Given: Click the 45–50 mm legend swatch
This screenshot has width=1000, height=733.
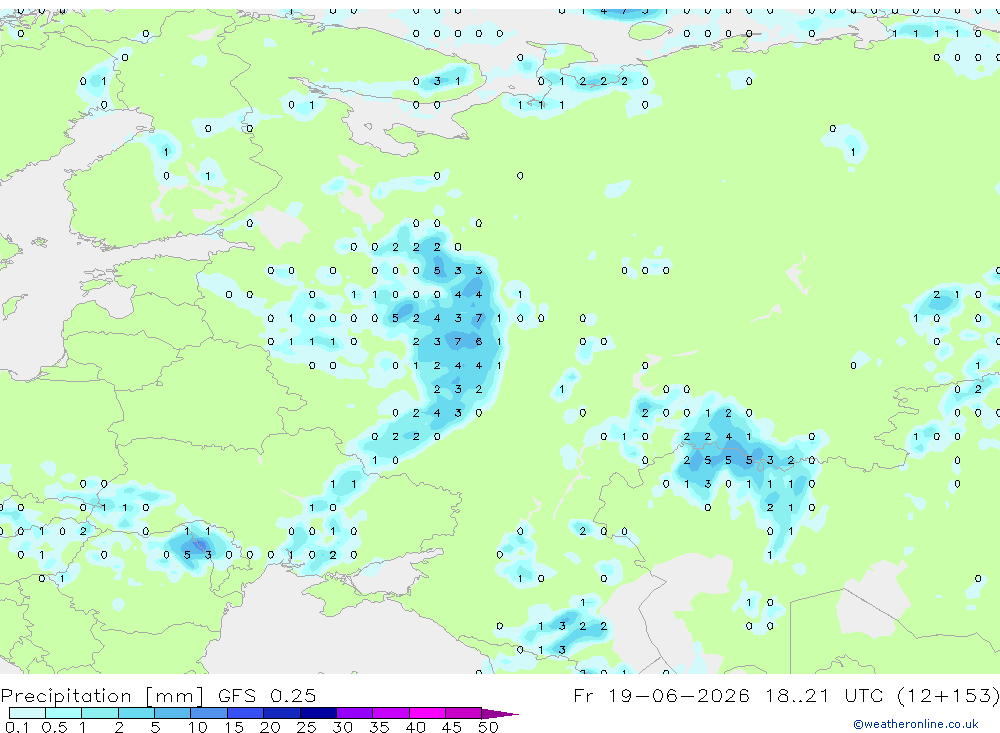Looking at the screenshot, I should (x=464, y=713).
